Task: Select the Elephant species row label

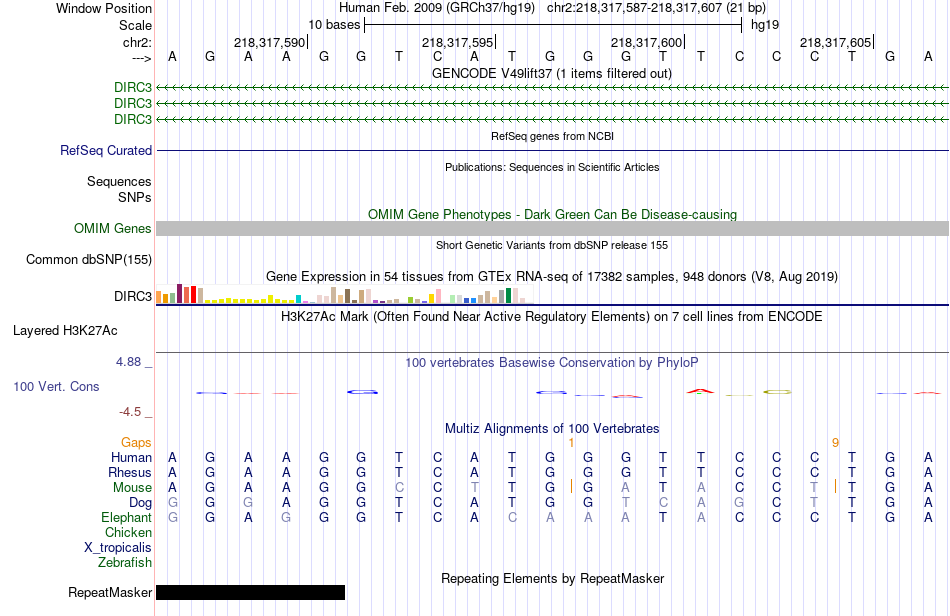Action: [x=126, y=517]
